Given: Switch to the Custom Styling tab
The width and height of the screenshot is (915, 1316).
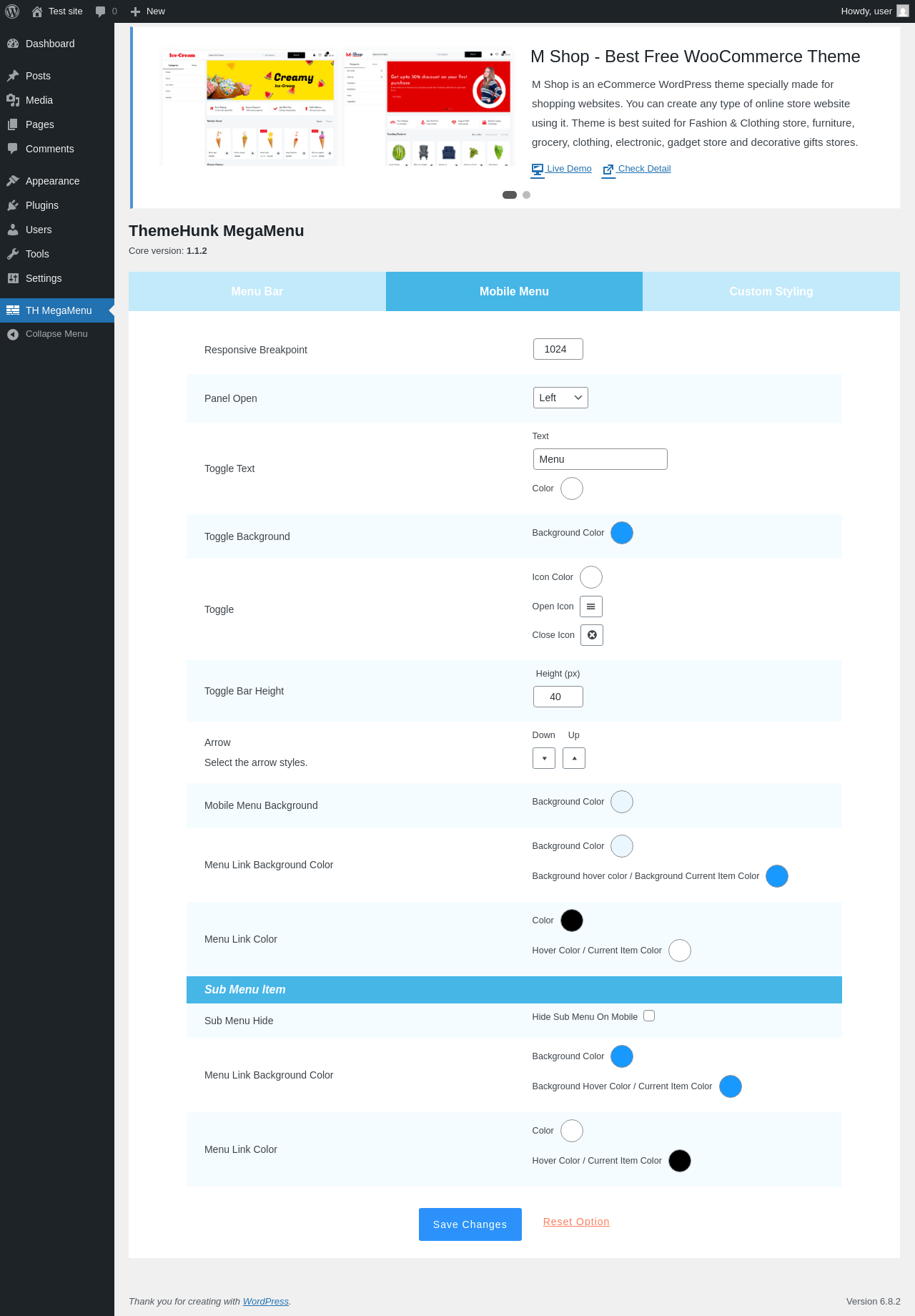Looking at the screenshot, I should tap(771, 291).
